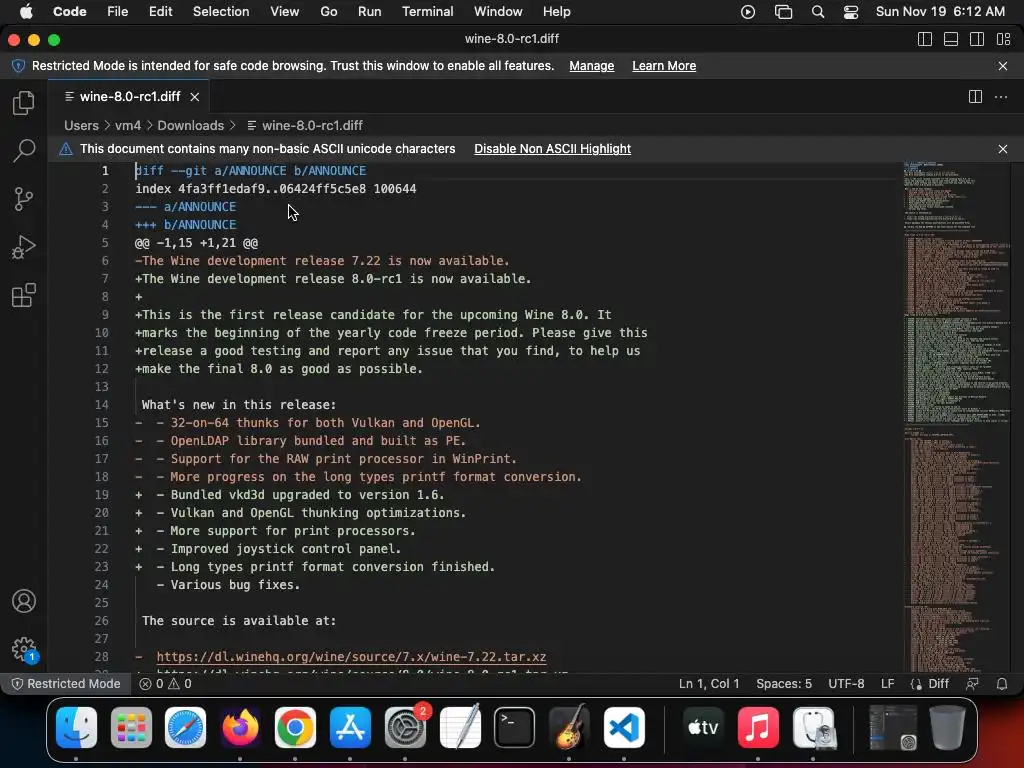Open System Settings from the Dock
The image size is (1024, 768).
(x=405, y=727)
